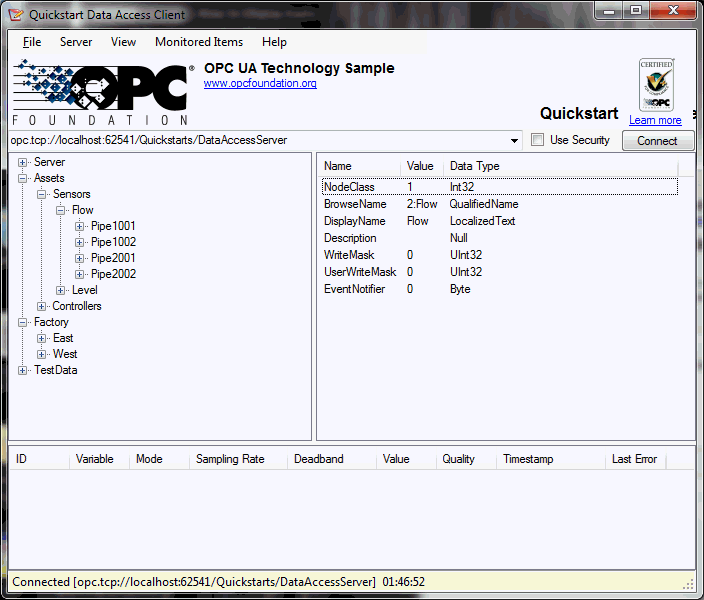Screen dimensions: 704x600
Task: Select the EventNotifier attribute row
Action: [x=500, y=289]
